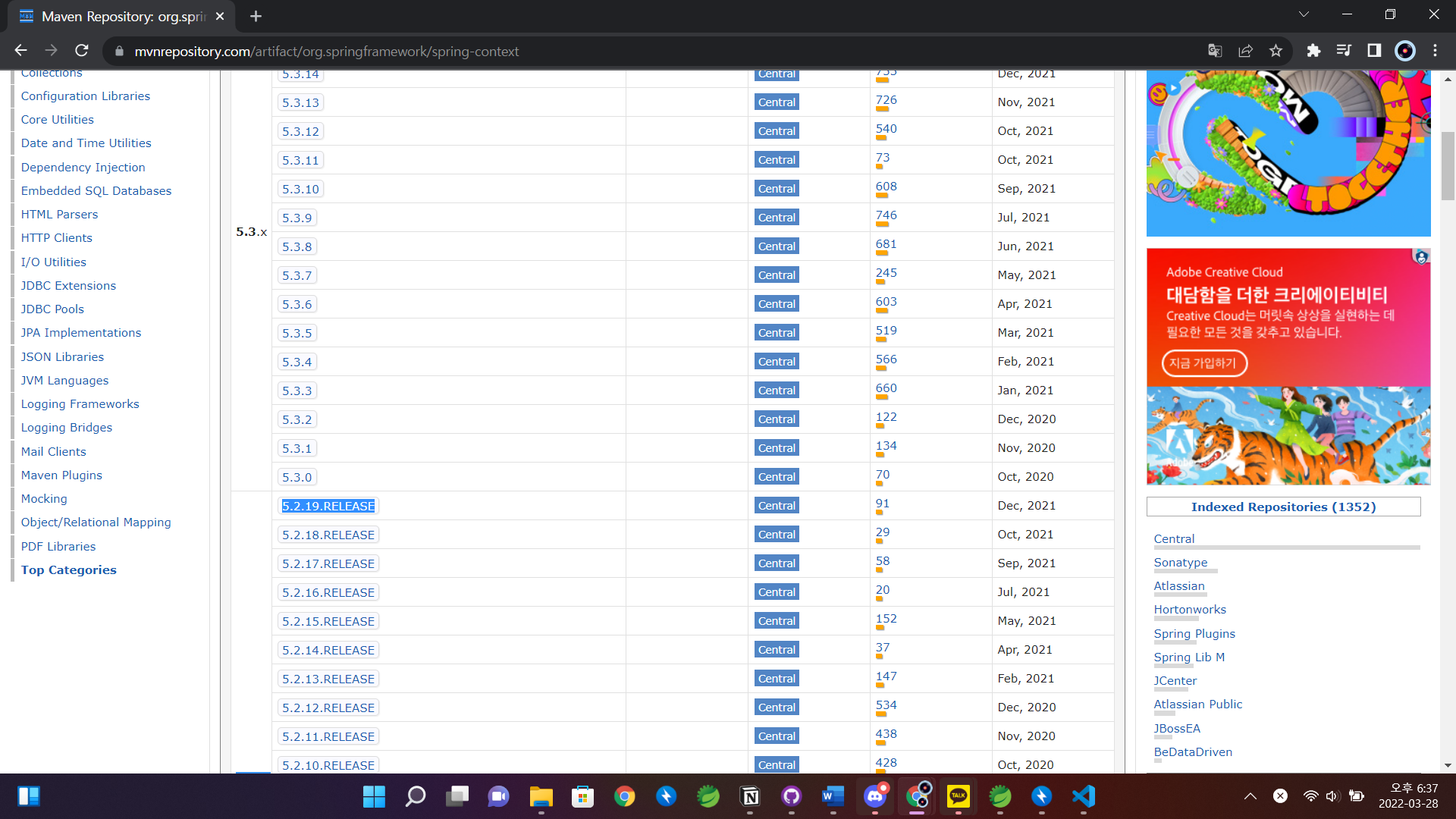Click the page vertical scrollbar thumb

pyautogui.click(x=1448, y=165)
